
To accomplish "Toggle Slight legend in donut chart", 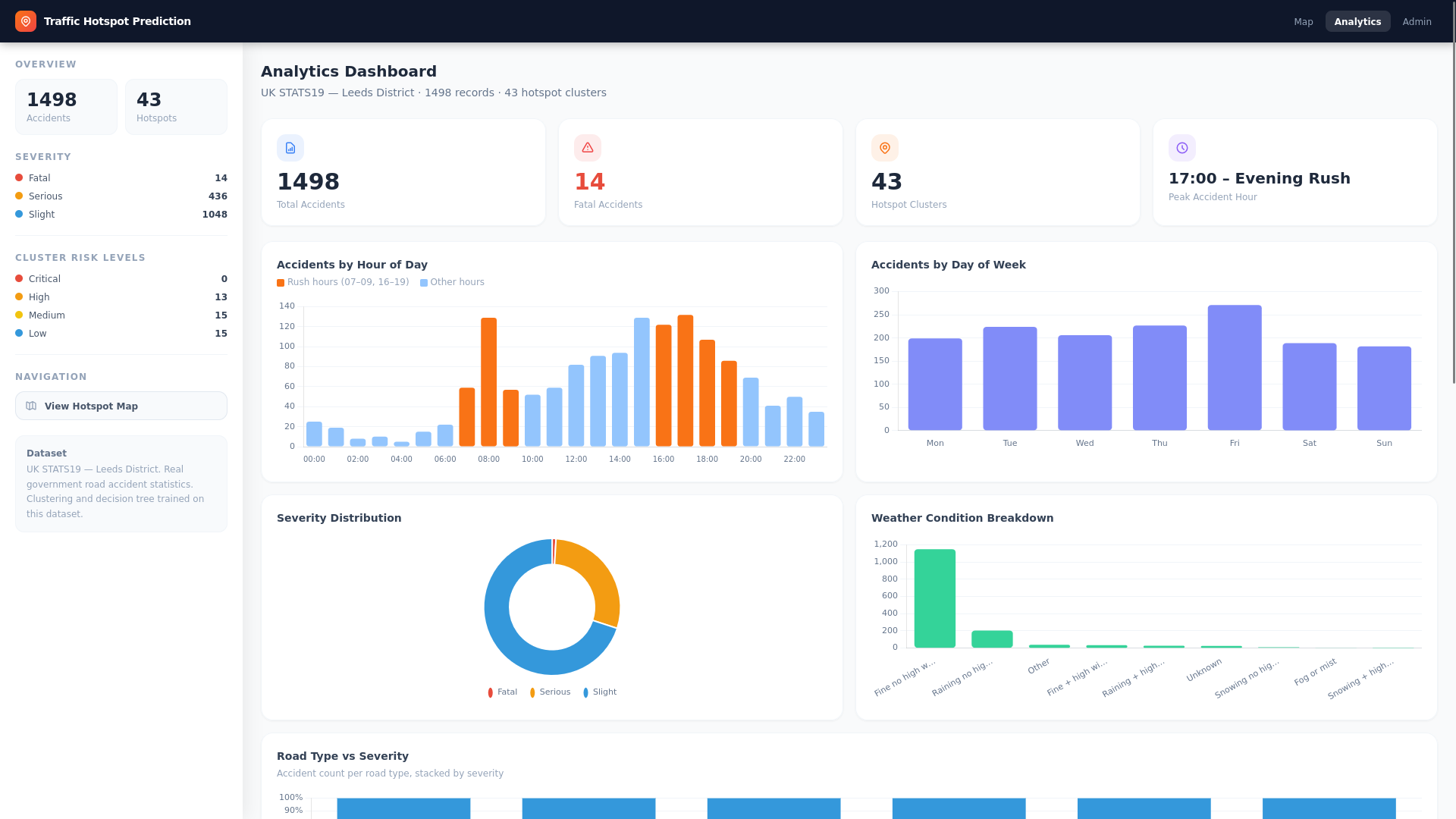I will (600, 692).
